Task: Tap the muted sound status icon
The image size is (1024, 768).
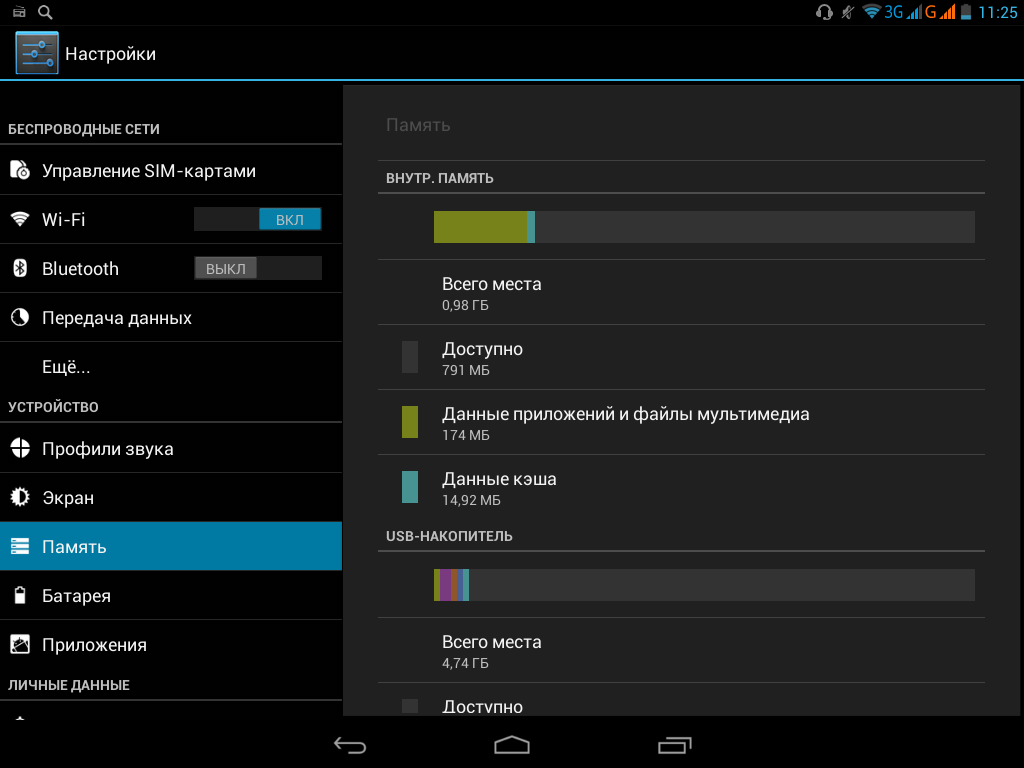Action: [x=848, y=12]
